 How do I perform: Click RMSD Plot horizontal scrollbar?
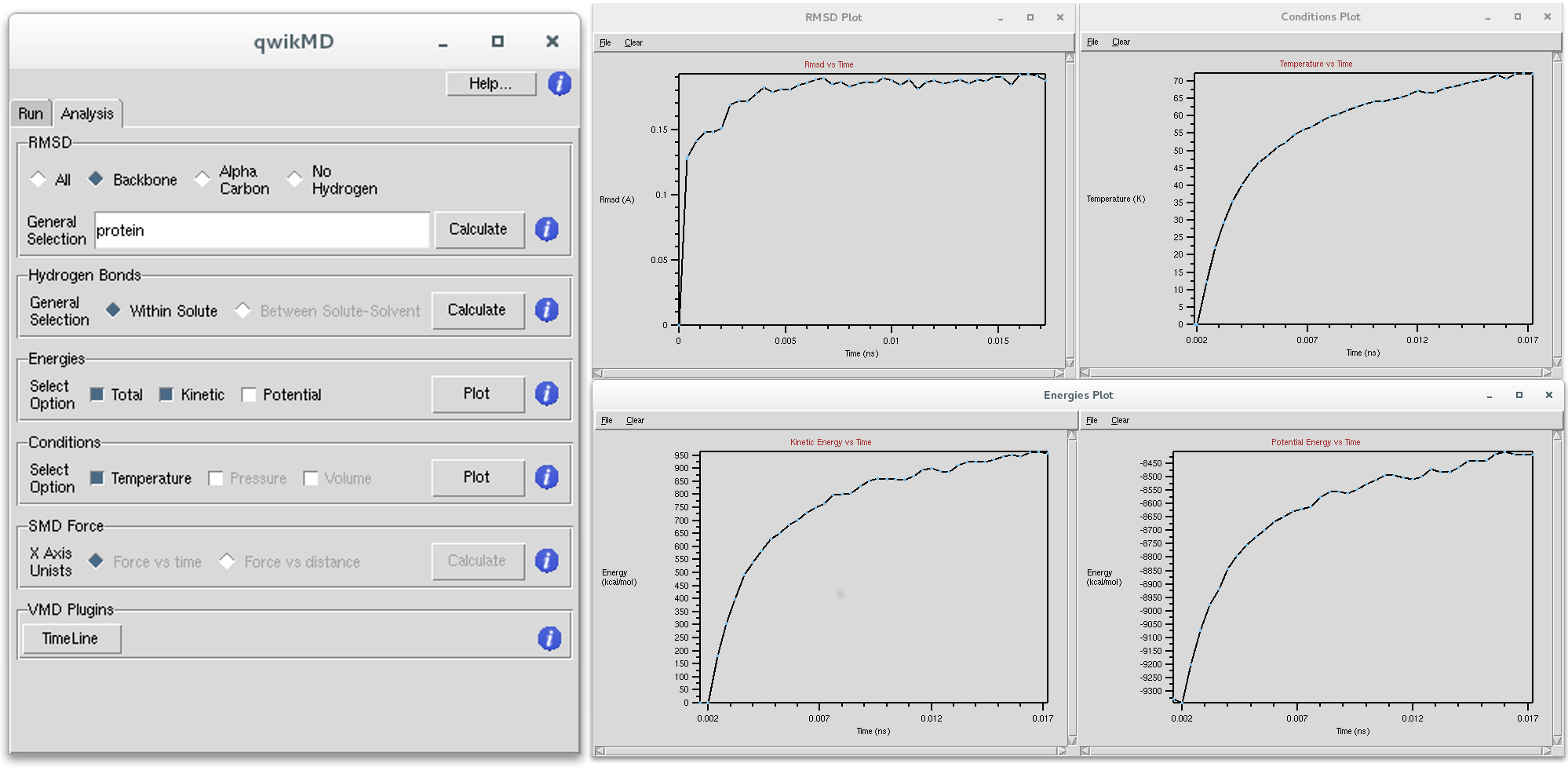pos(828,373)
